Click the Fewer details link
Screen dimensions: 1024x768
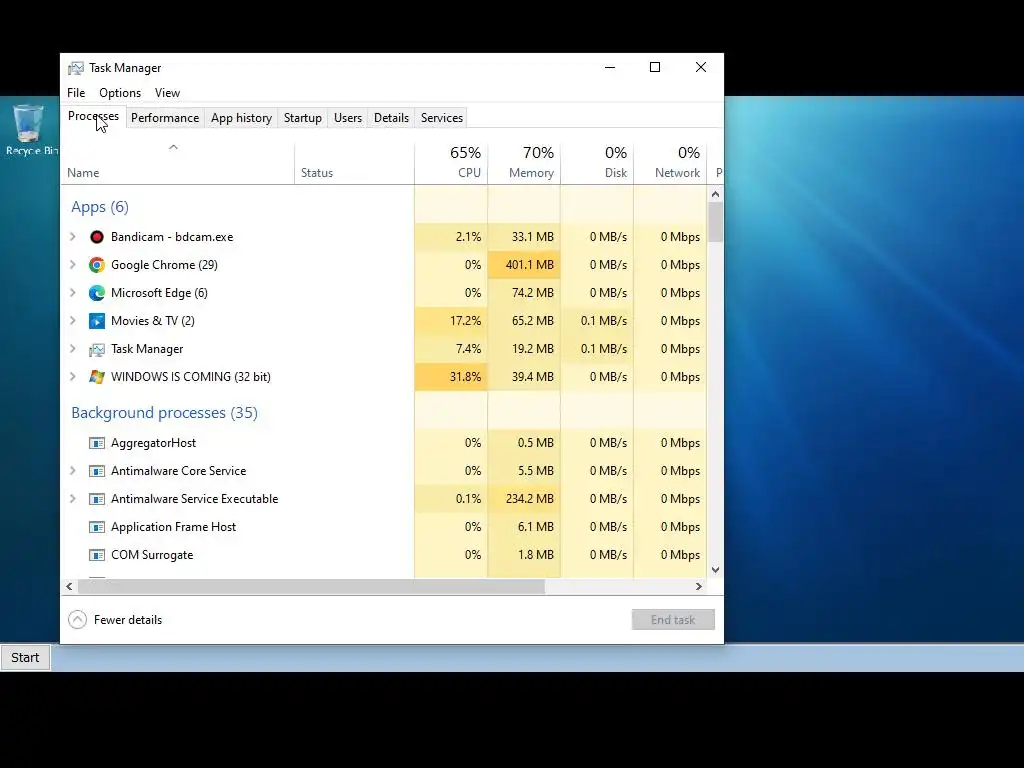tap(127, 620)
